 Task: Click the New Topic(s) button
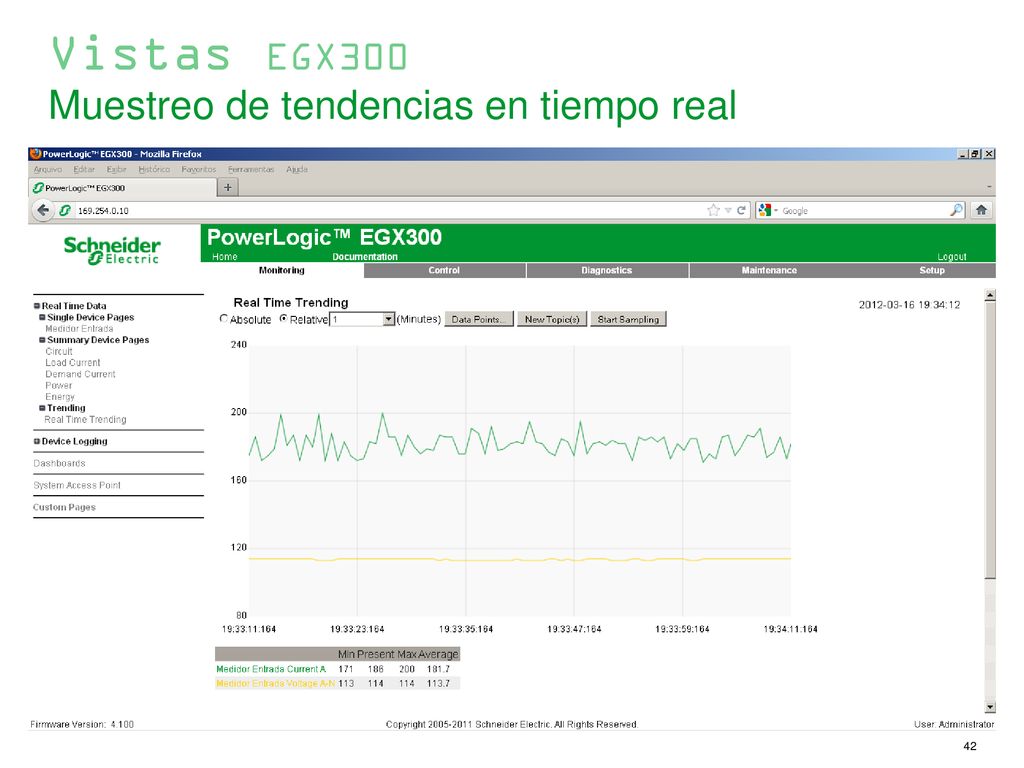[552, 319]
